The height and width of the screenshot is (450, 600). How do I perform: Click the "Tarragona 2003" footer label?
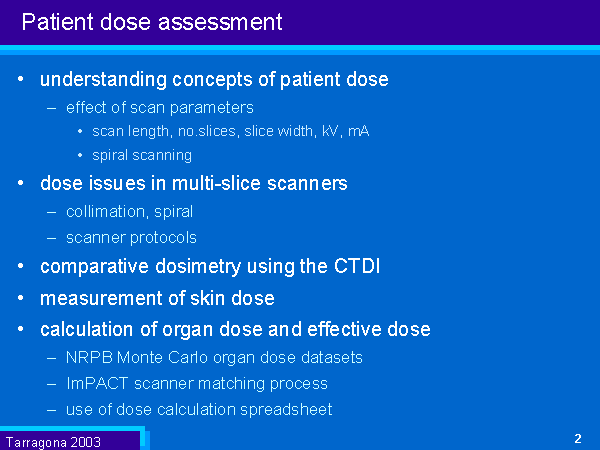tap(53, 441)
